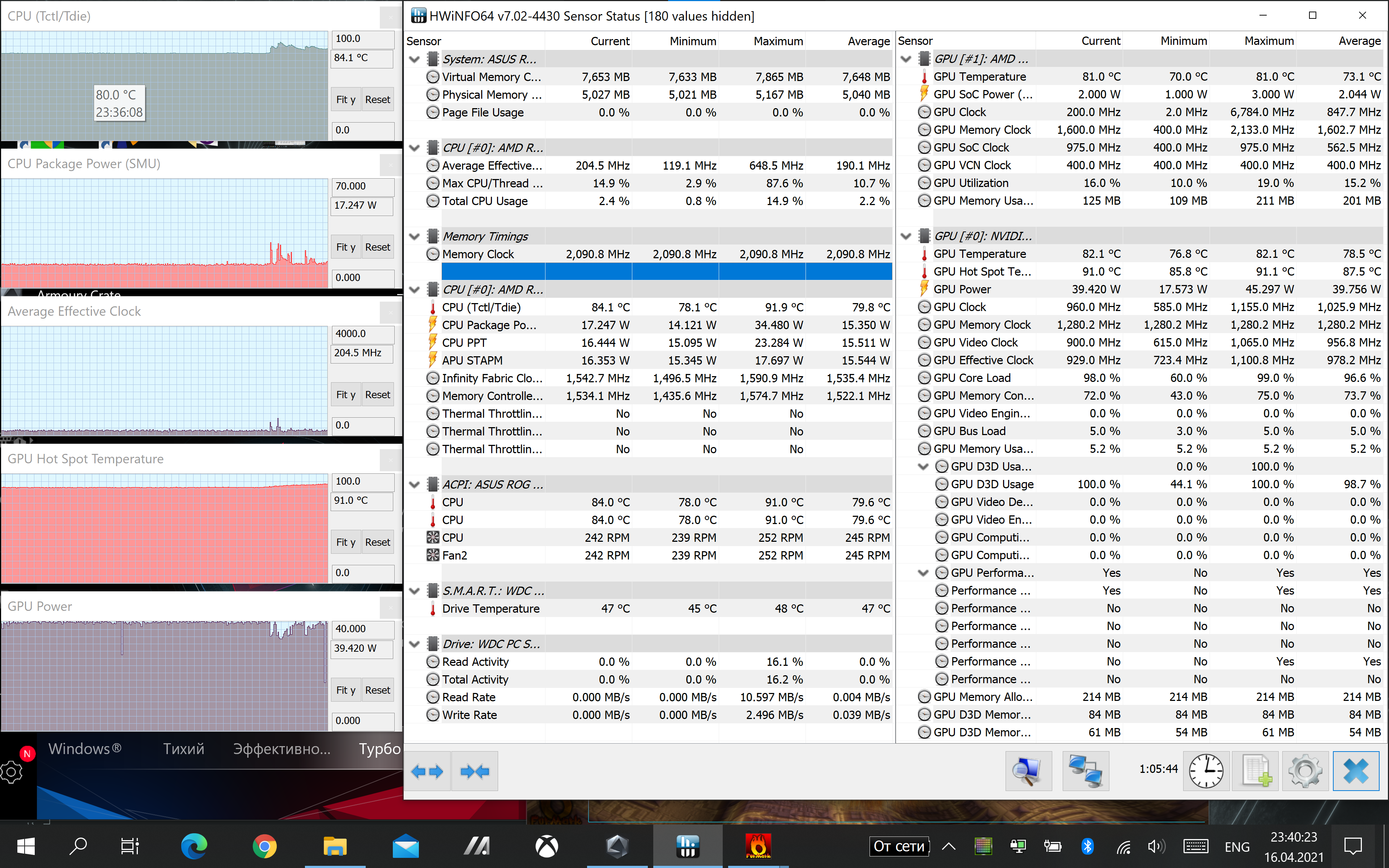
Task: Open the taskbar clock showing 23:40:23
Action: point(1294,846)
